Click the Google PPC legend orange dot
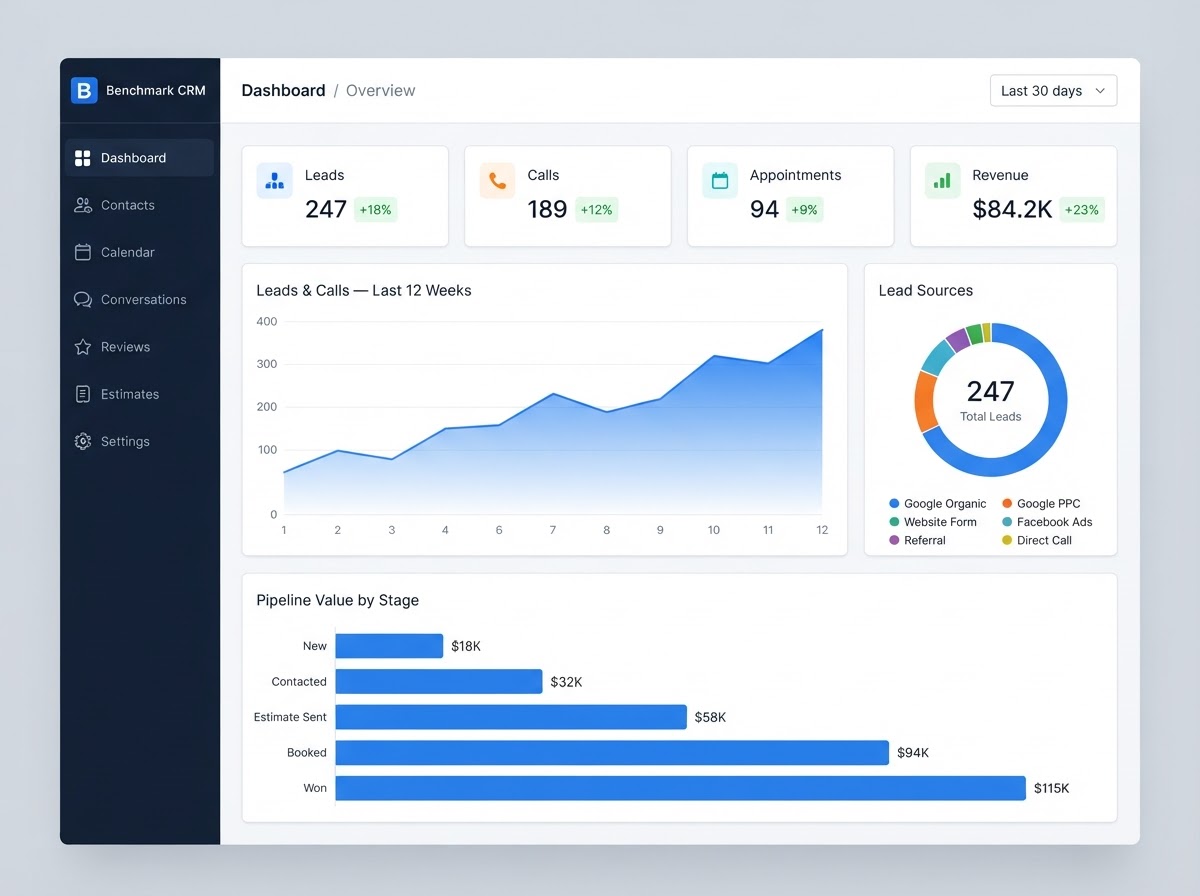 tap(1007, 504)
